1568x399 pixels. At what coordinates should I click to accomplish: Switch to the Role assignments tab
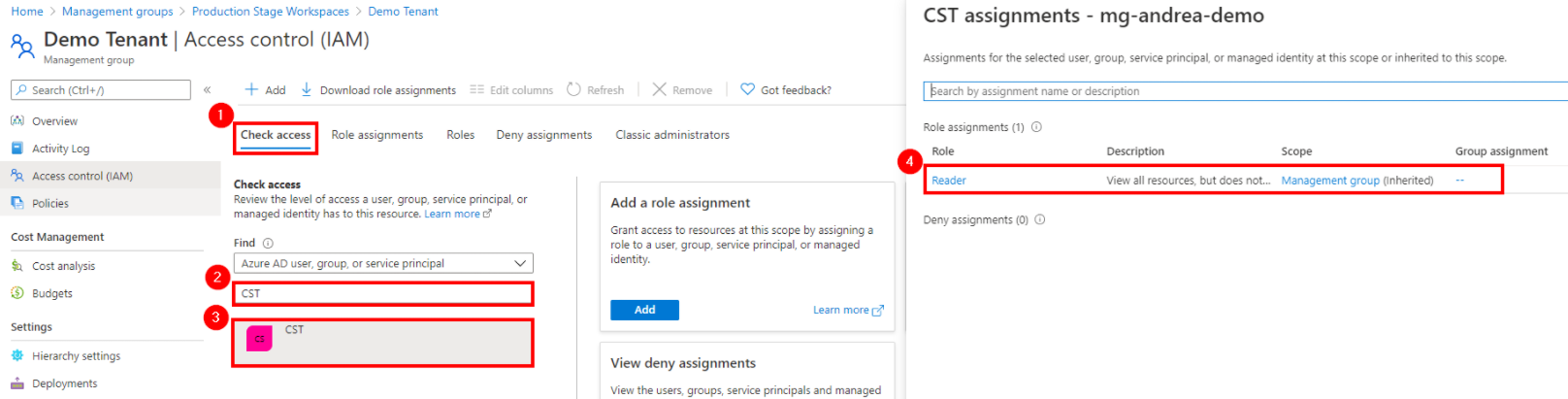[x=377, y=135]
